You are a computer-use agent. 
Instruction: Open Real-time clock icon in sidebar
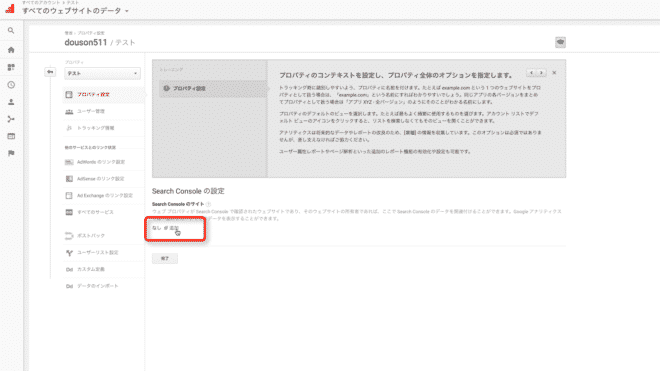11,85
